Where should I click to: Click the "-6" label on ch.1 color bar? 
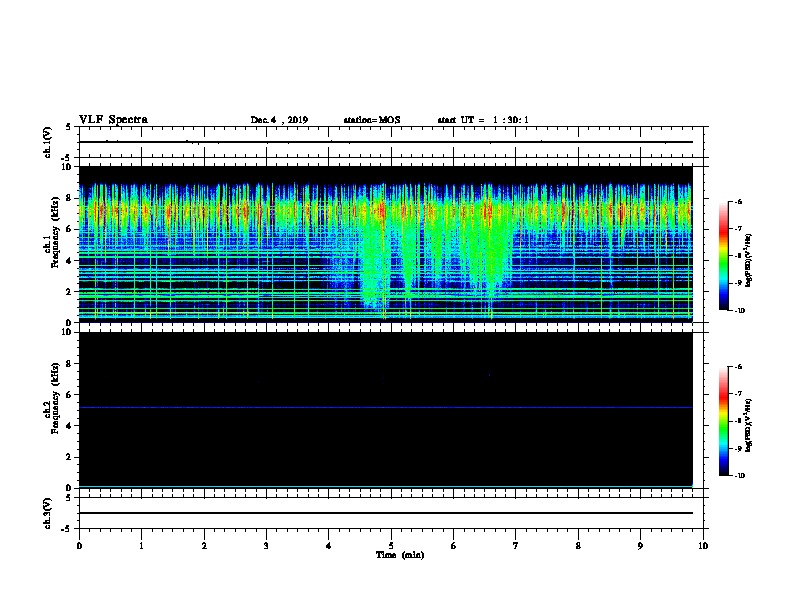pyautogui.click(x=738, y=201)
